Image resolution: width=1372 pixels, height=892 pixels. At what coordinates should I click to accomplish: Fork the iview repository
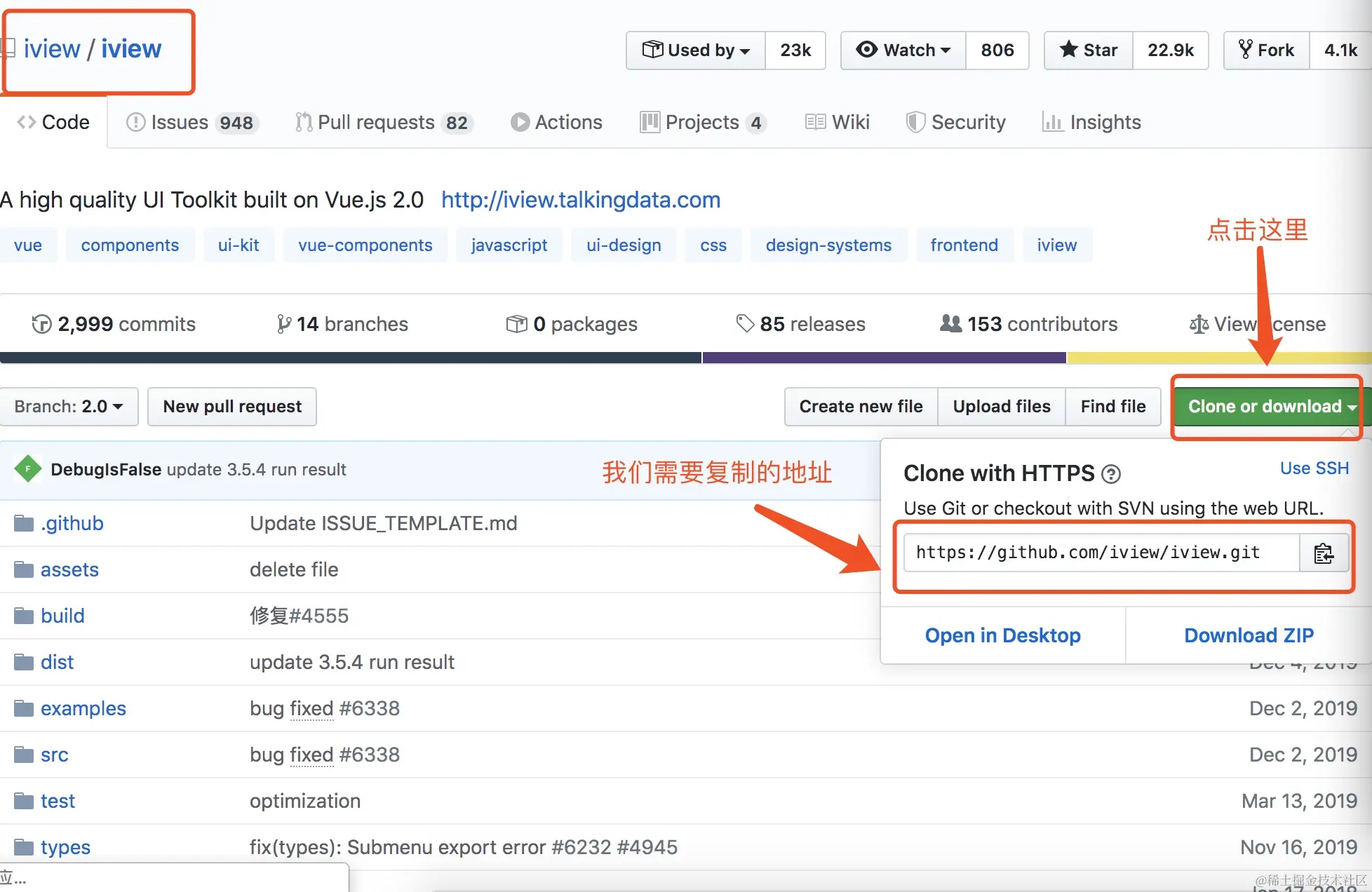[x=1267, y=50]
